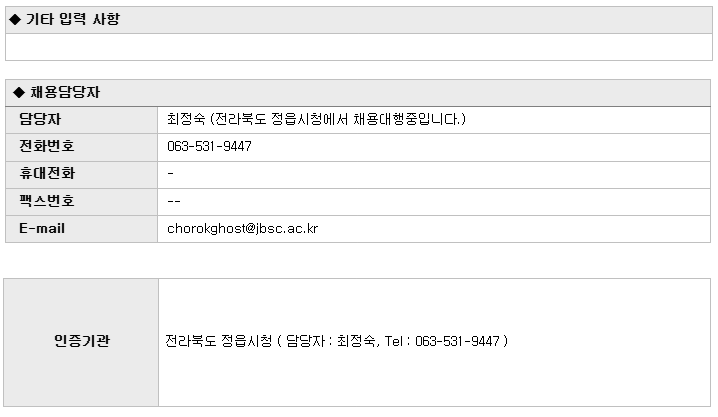Click the 인증기관 label cell
Viewport: 718px width, 417px height.
(x=82, y=341)
